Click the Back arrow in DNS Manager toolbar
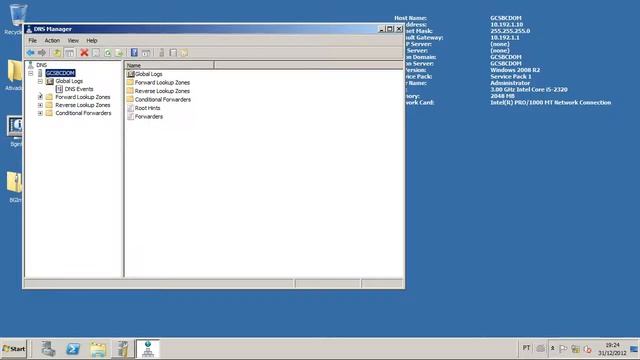640x360 pixels. click(31, 53)
